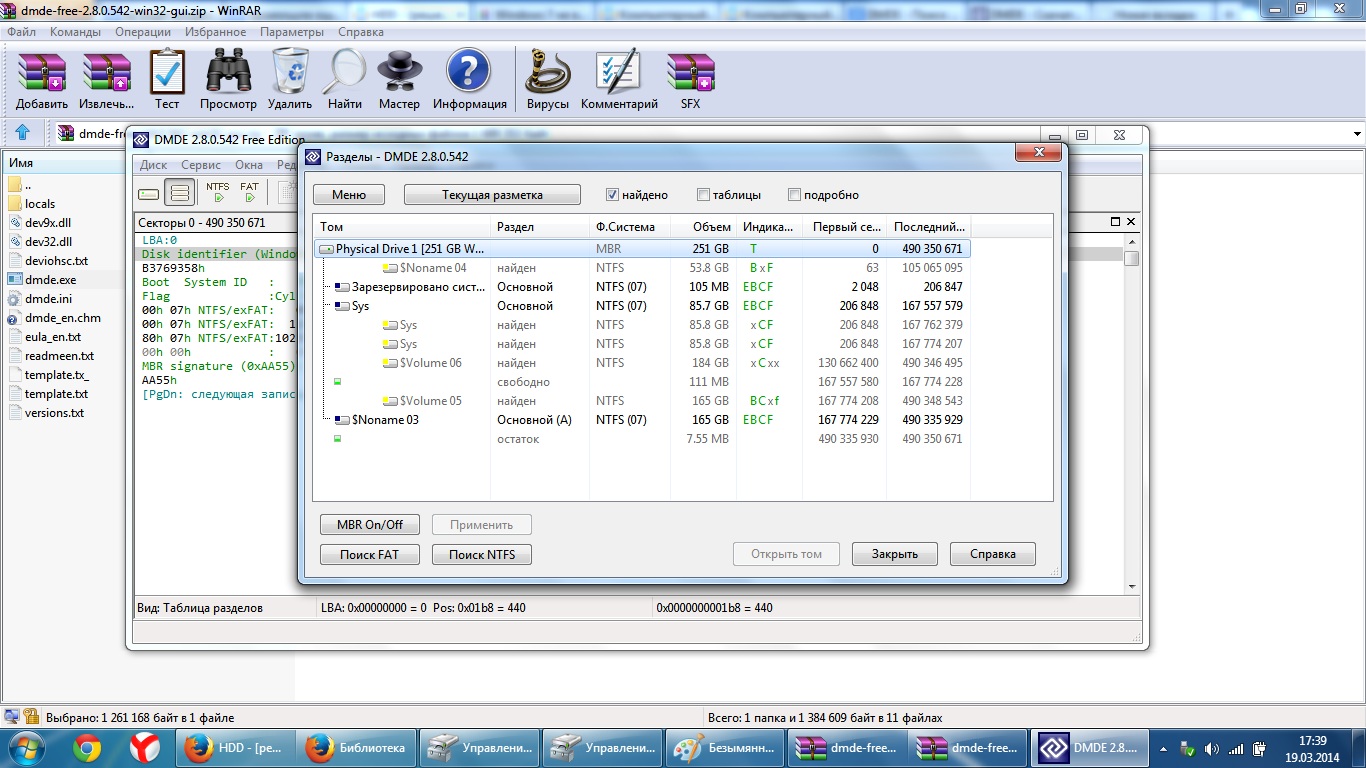This screenshot has height=768, width=1366.
Task: Enable the подробно checkbox
Action: click(794, 195)
